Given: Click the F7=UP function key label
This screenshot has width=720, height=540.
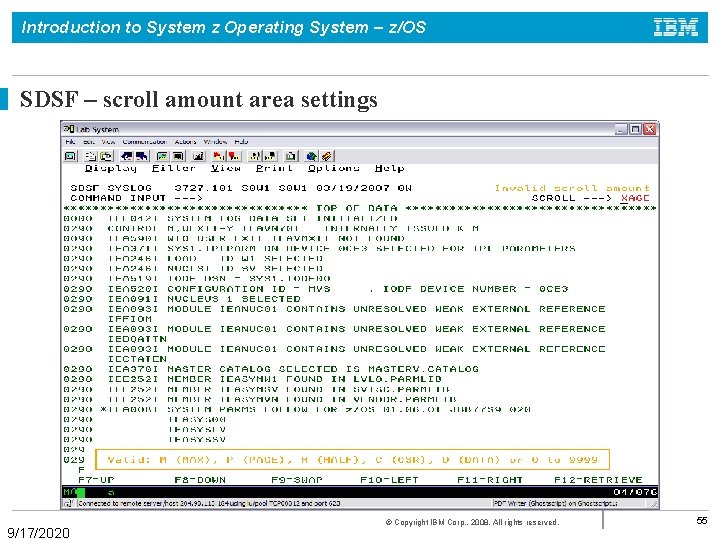Looking at the screenshot, I should click(x=96, y=480).
